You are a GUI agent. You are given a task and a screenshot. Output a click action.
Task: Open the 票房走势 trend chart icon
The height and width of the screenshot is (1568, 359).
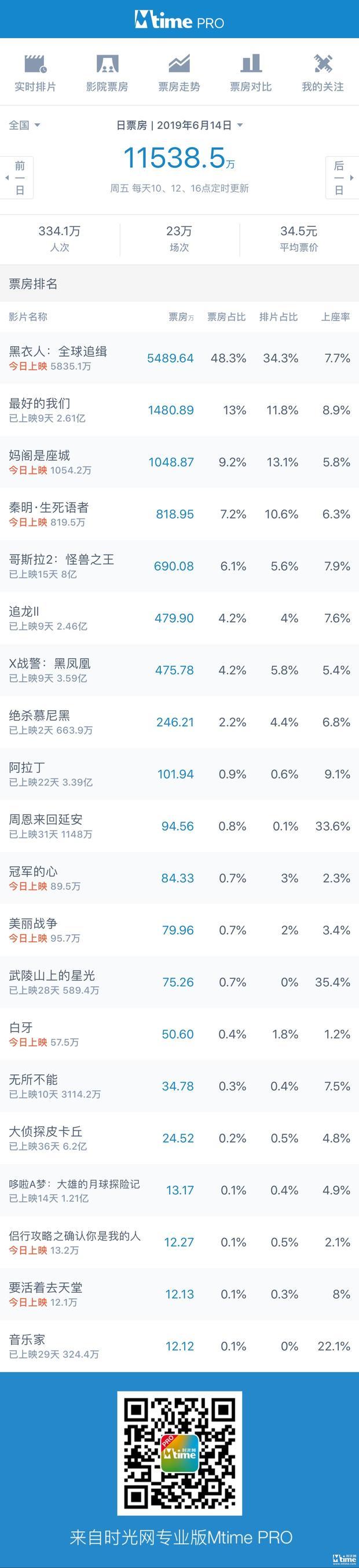pyautogui.click(x=179, y=63)
